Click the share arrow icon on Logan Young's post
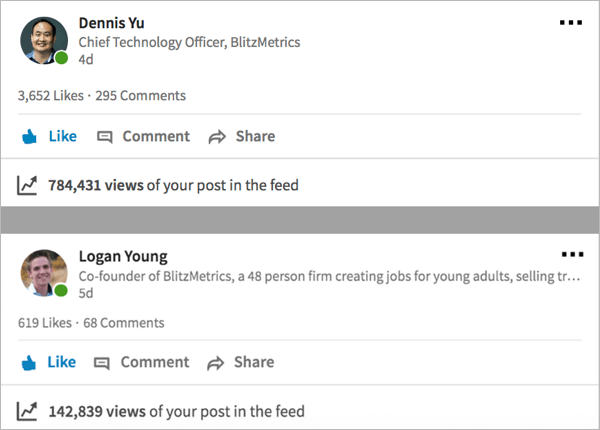600x430 pixels. [215, 363]
